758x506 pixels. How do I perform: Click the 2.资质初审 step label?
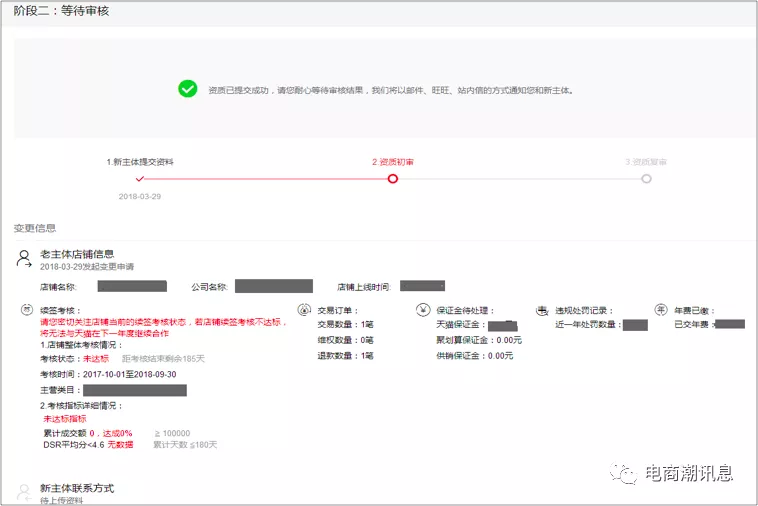[x=393, y=161]
